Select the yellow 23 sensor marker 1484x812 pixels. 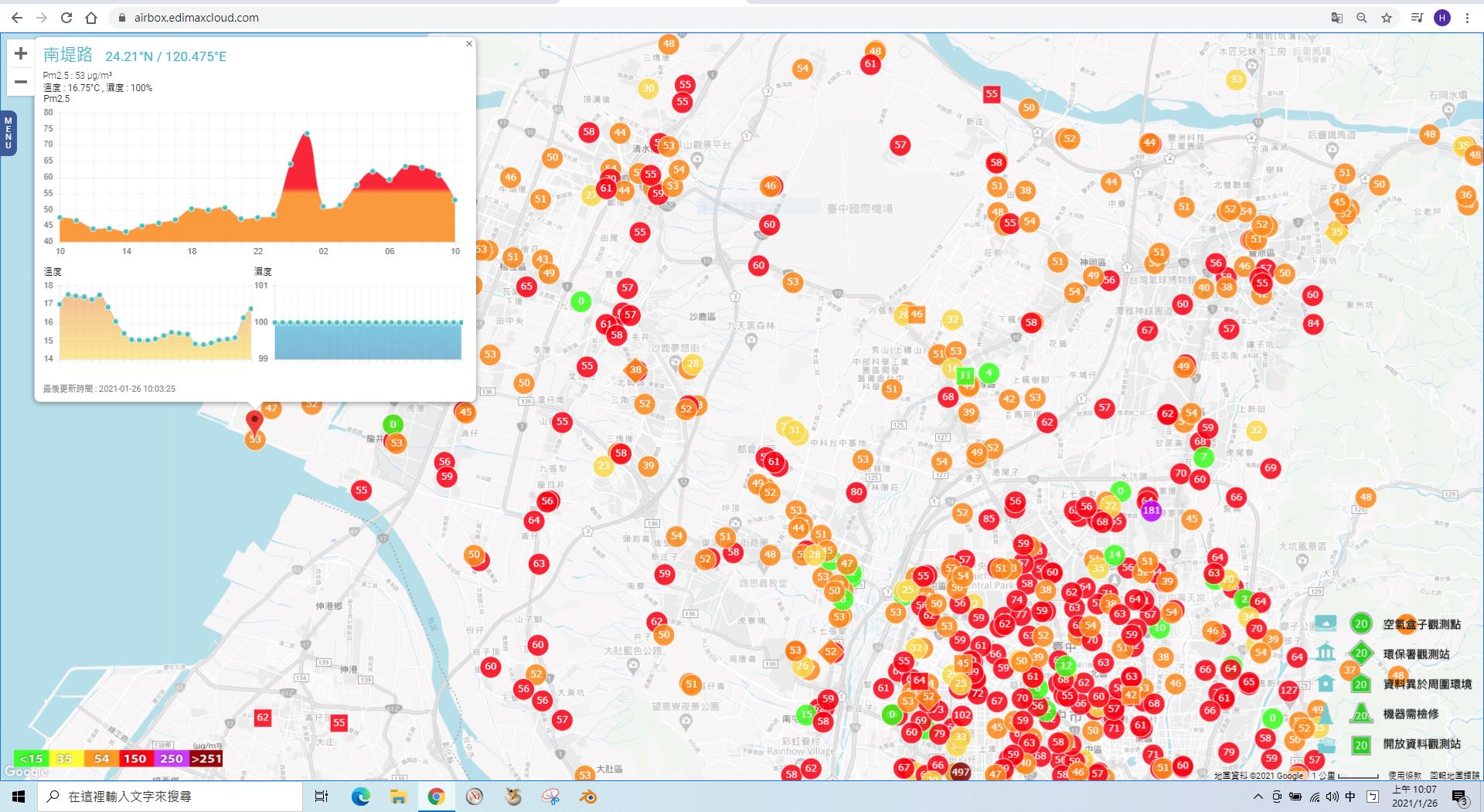(604, 465)
